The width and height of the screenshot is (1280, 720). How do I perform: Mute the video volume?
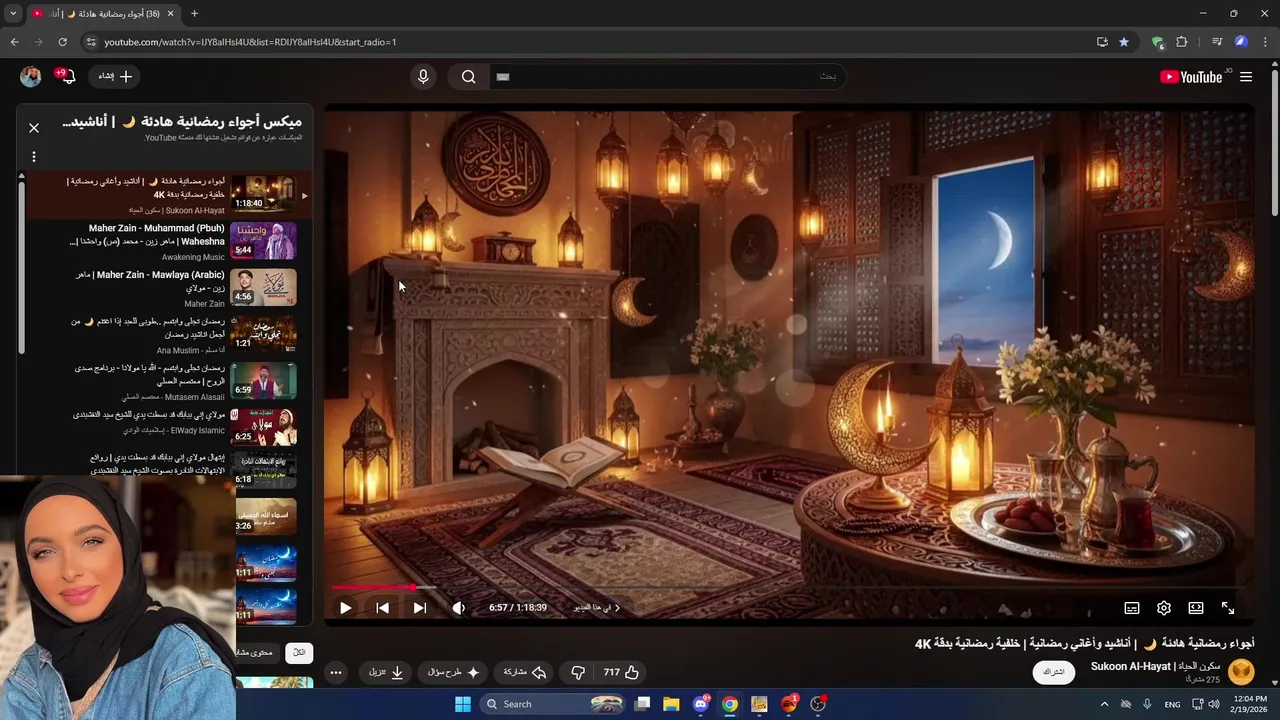tap(458, 608)
